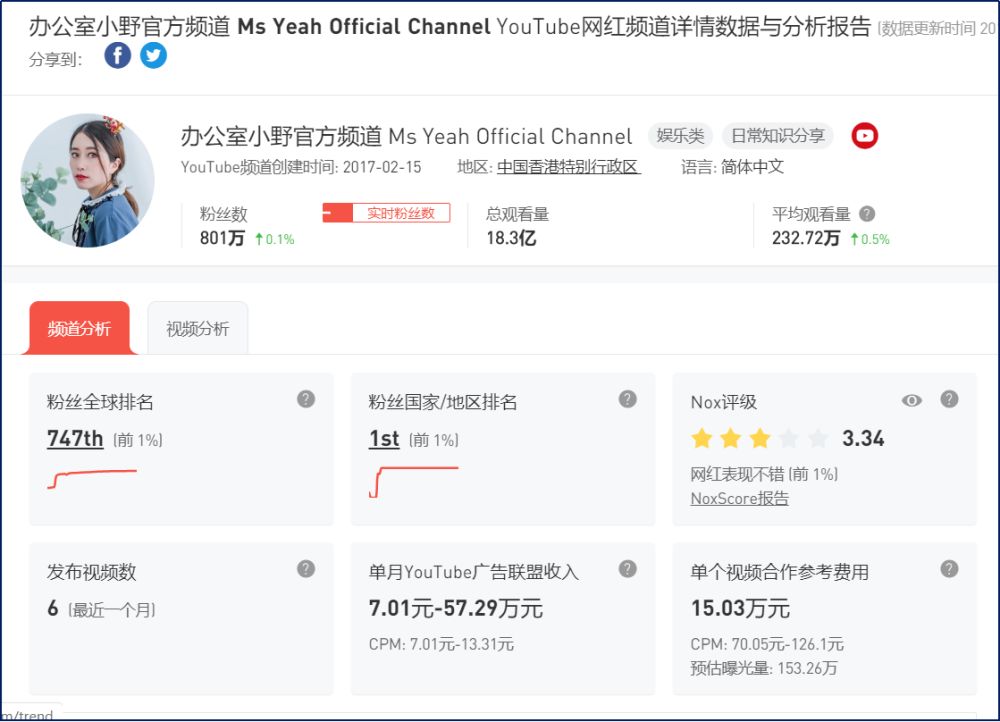Click the 801万 follower count
This screenshot has width=1000, height=722.
[x=222, y=238]
